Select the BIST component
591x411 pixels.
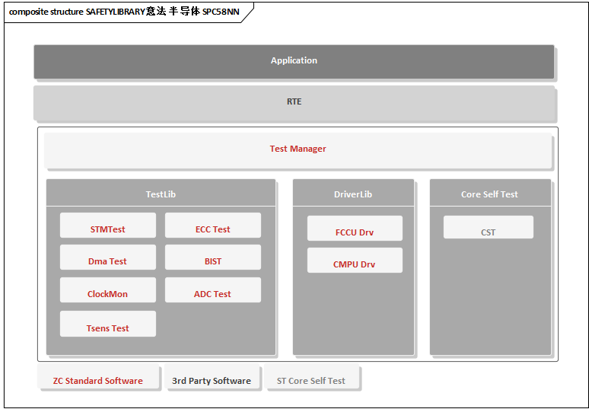click(213, 257)
